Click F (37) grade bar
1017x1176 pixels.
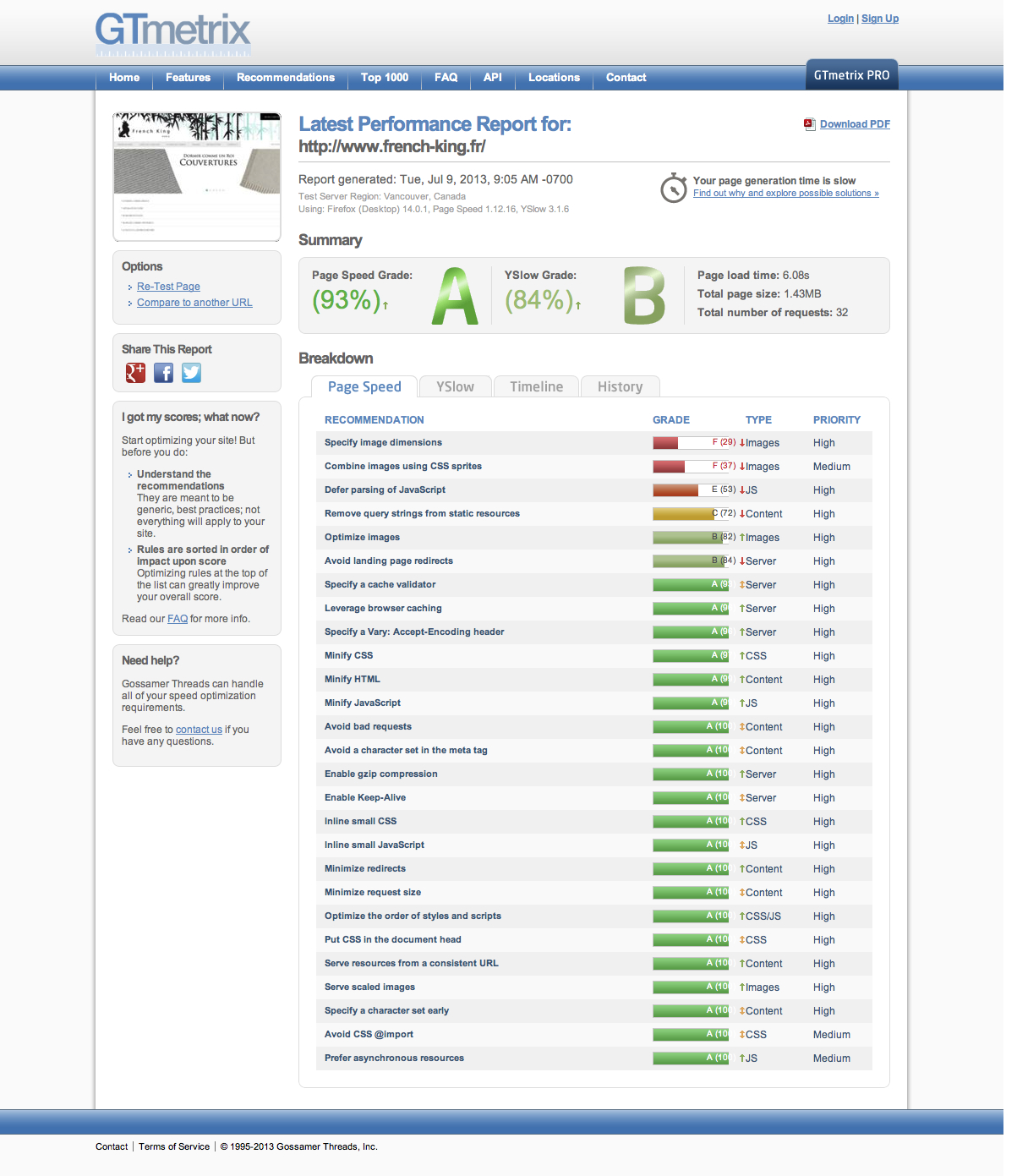tap(691, 467)
